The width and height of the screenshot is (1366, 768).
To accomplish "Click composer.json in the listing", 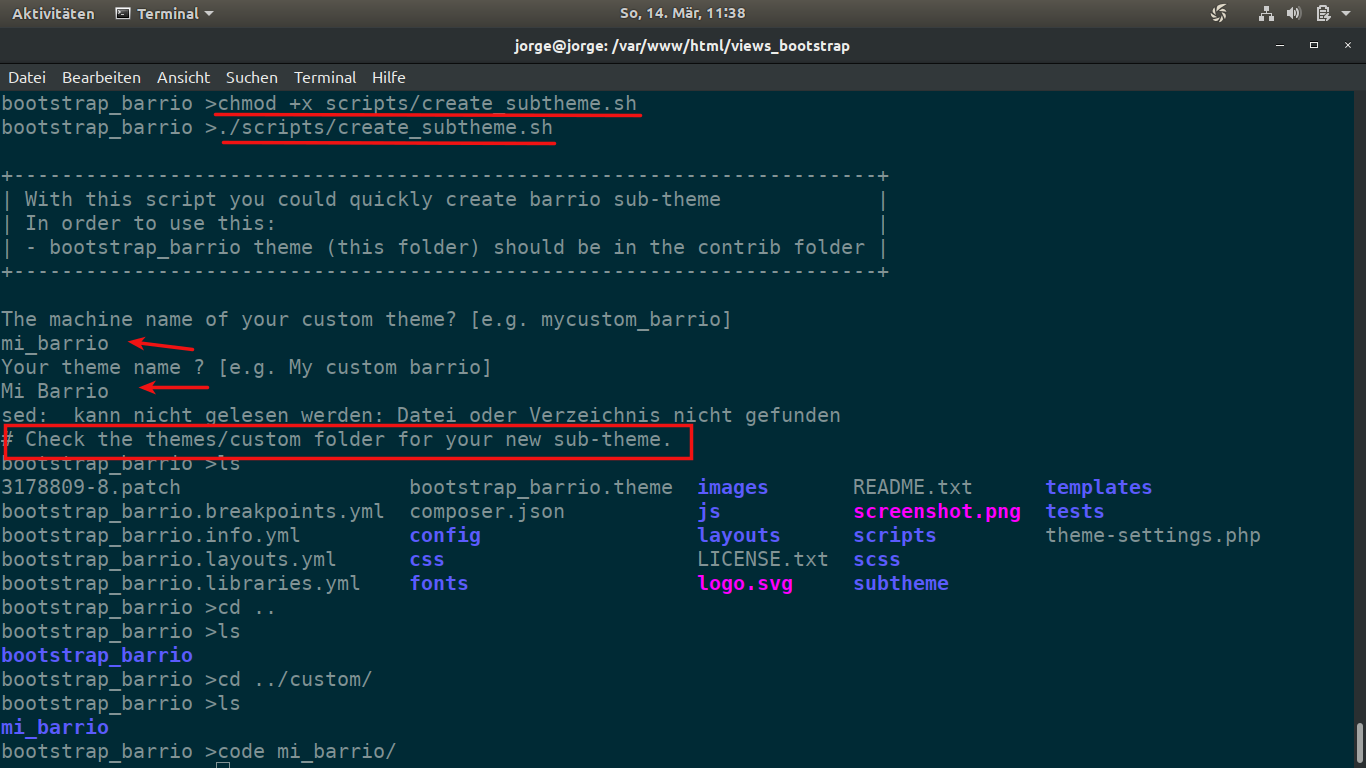I will [x=487, y=511].
